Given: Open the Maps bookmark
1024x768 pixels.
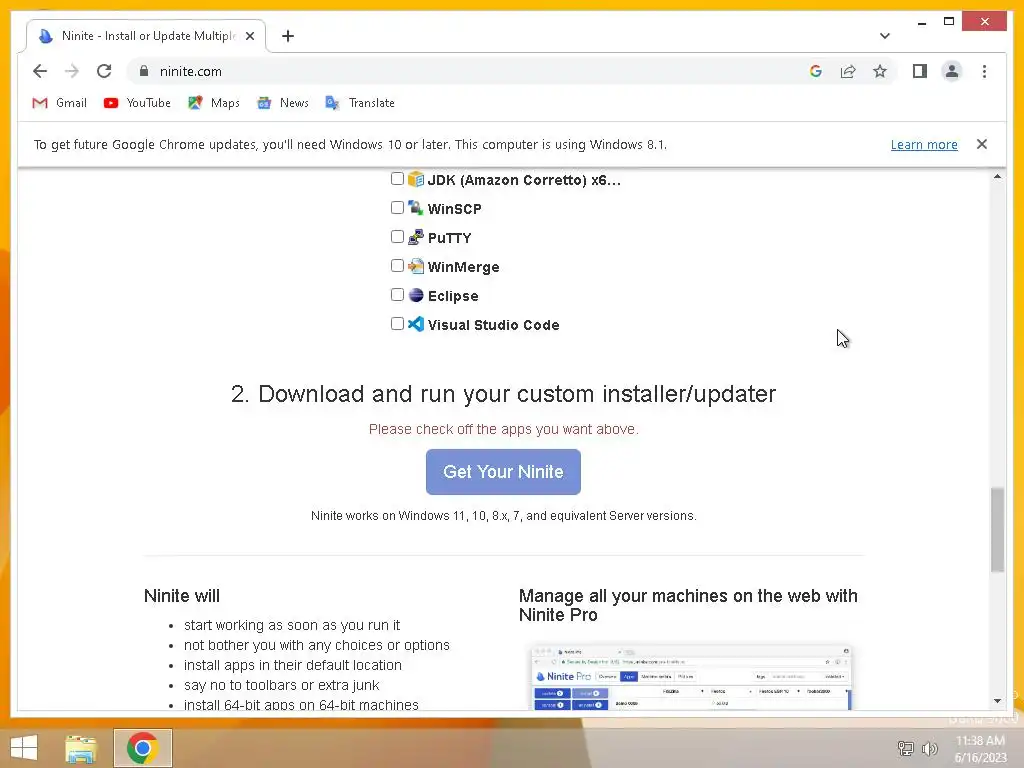Looking at the screenshot, I should [x=214, y=103].
